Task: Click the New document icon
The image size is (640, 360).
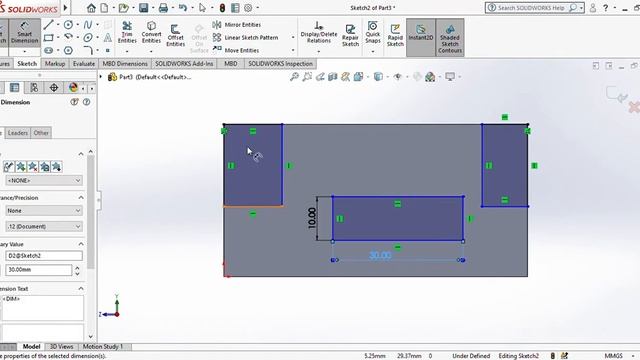Action: pos(104,8)
